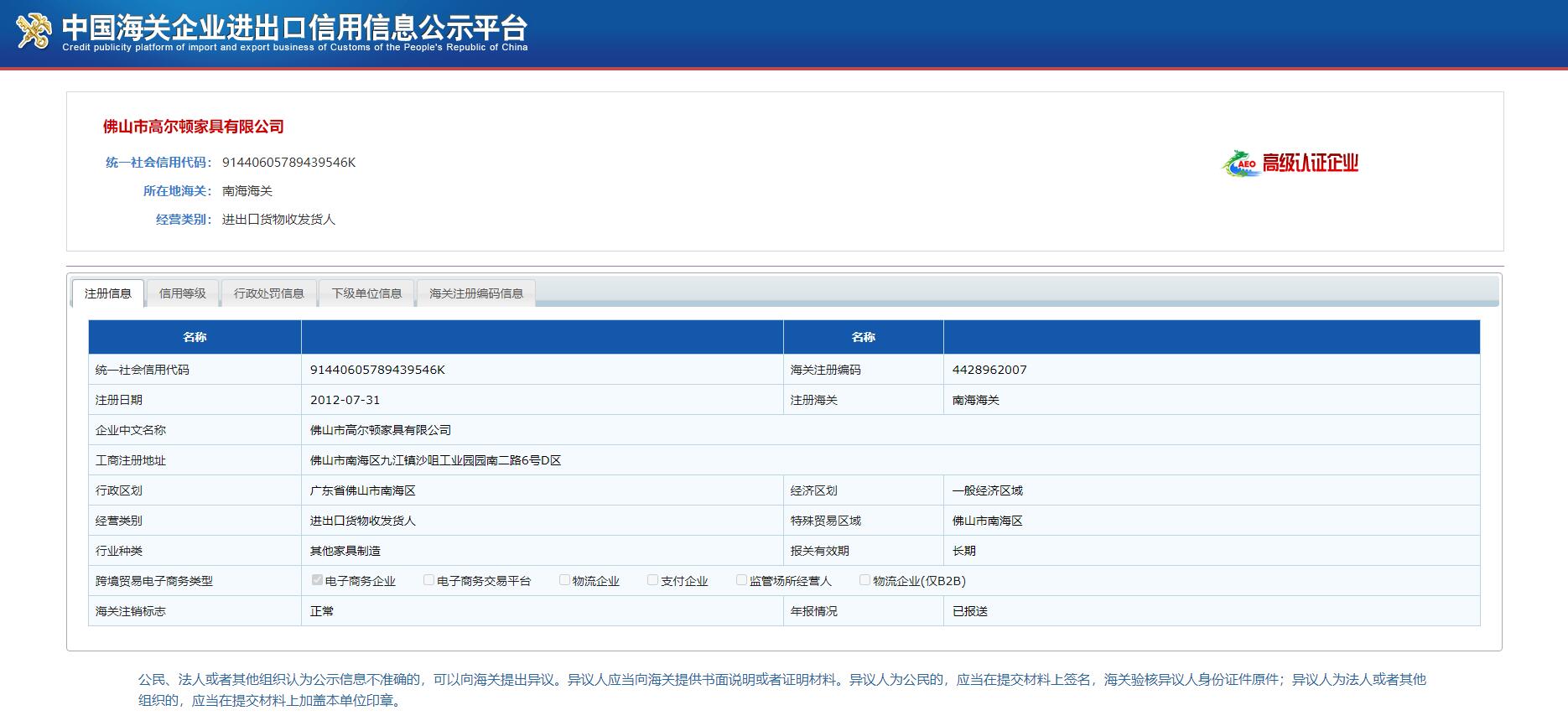The width and height of the screenshot is (1568, 726).
Task: Switch to the 信用等级 tab
Action: pos(183,293)
